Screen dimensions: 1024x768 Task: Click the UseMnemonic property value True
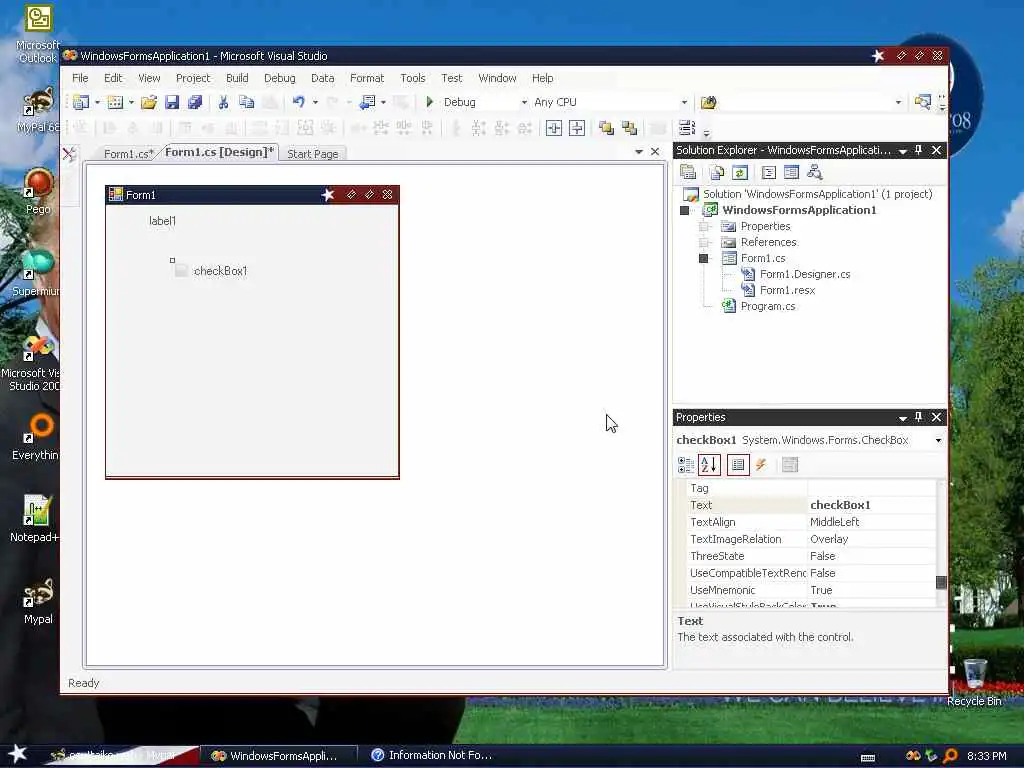click(872, 590)
